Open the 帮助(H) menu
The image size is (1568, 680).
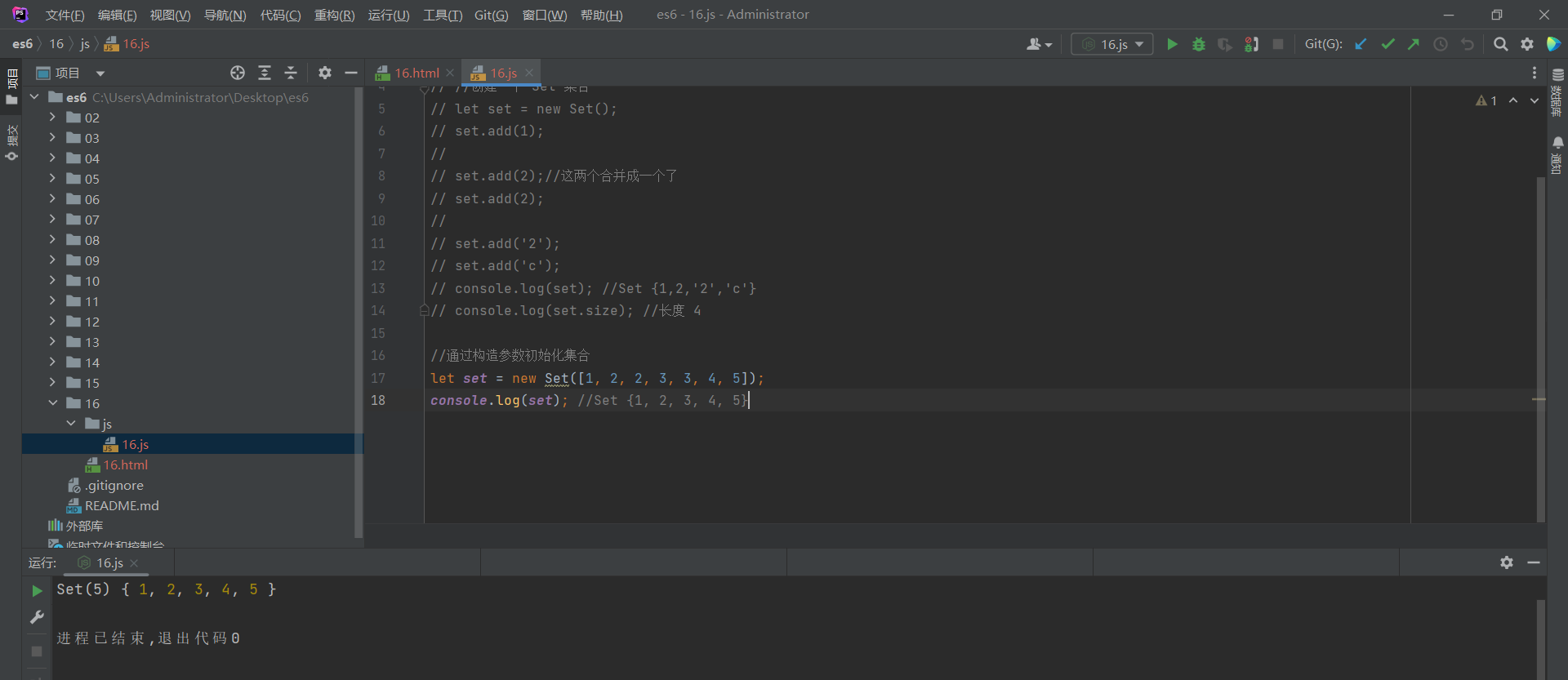(x=601, y=15)
